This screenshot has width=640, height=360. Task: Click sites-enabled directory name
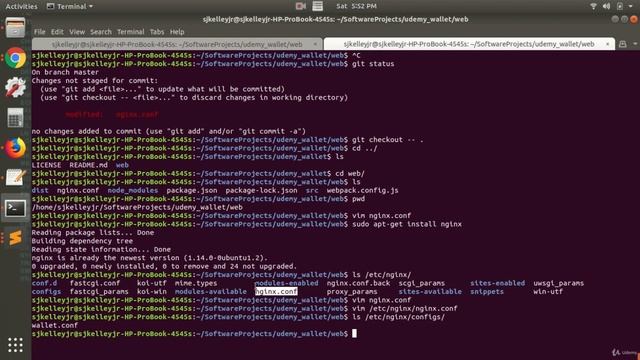coord(498,283)
